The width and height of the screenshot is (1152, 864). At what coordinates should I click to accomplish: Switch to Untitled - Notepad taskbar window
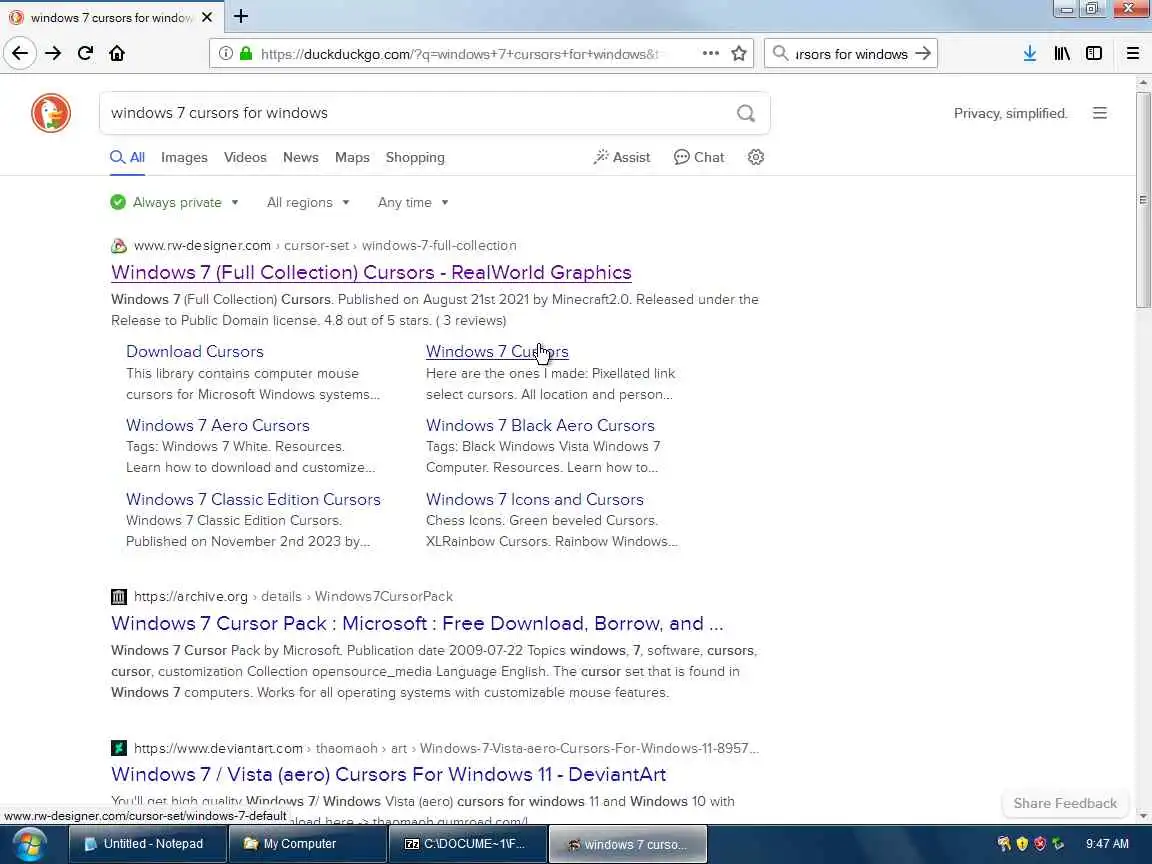pyautogui.click(x=146, y=843)
